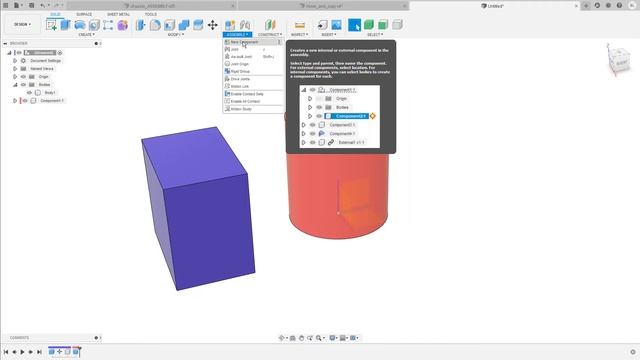Viewport: 640px width, 360px height.
Task: Open the data panel grid icon
Action: pos(6,5)
